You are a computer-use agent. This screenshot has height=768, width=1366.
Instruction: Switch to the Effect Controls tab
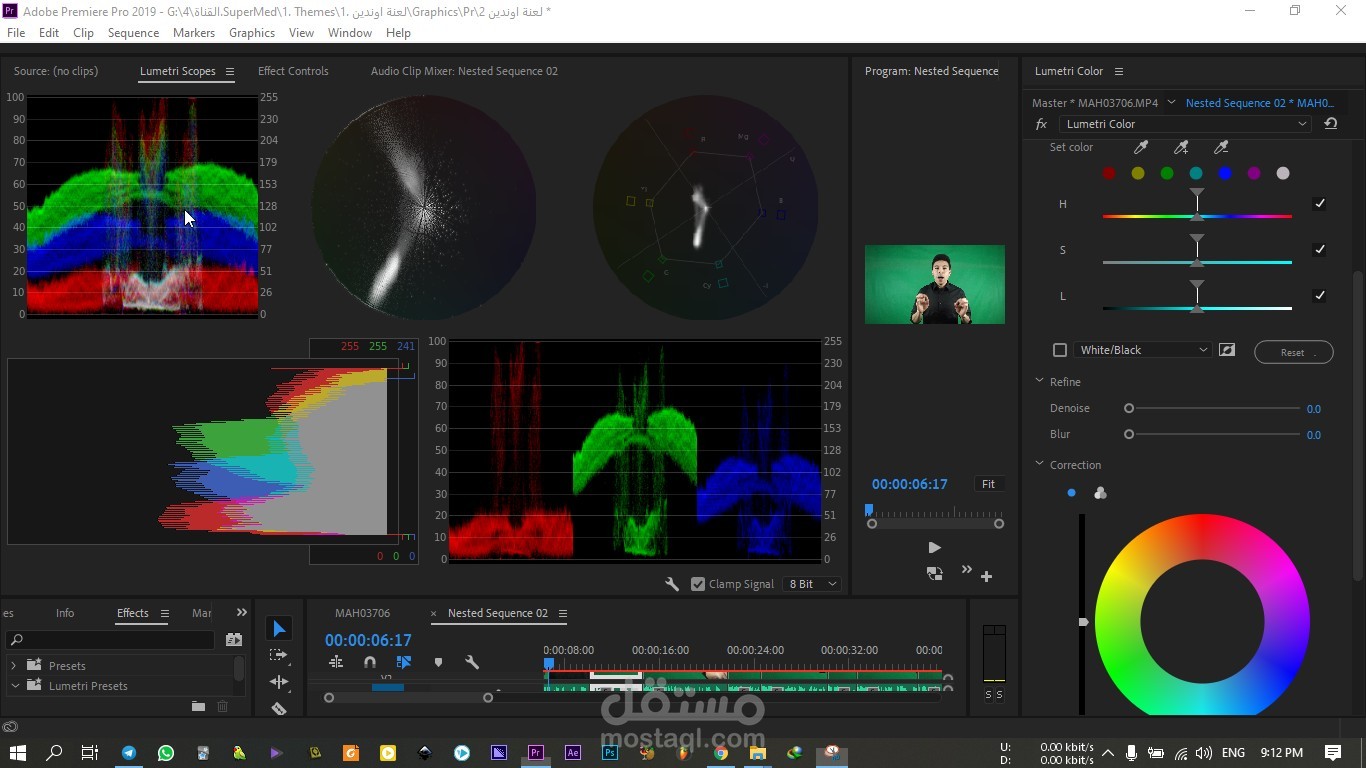point(293,71)
